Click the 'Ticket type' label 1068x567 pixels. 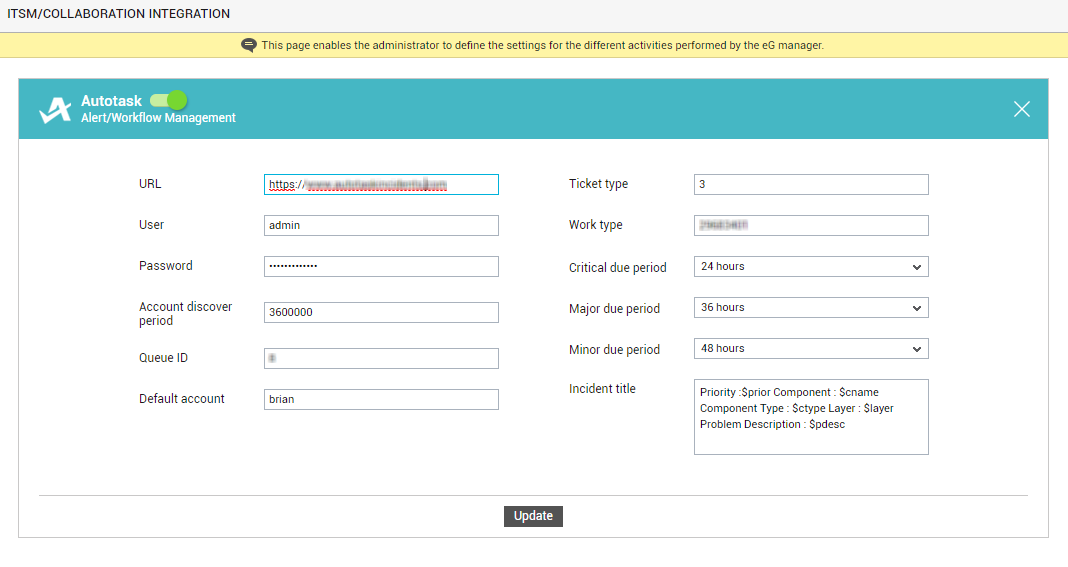[x=598, y=184]
